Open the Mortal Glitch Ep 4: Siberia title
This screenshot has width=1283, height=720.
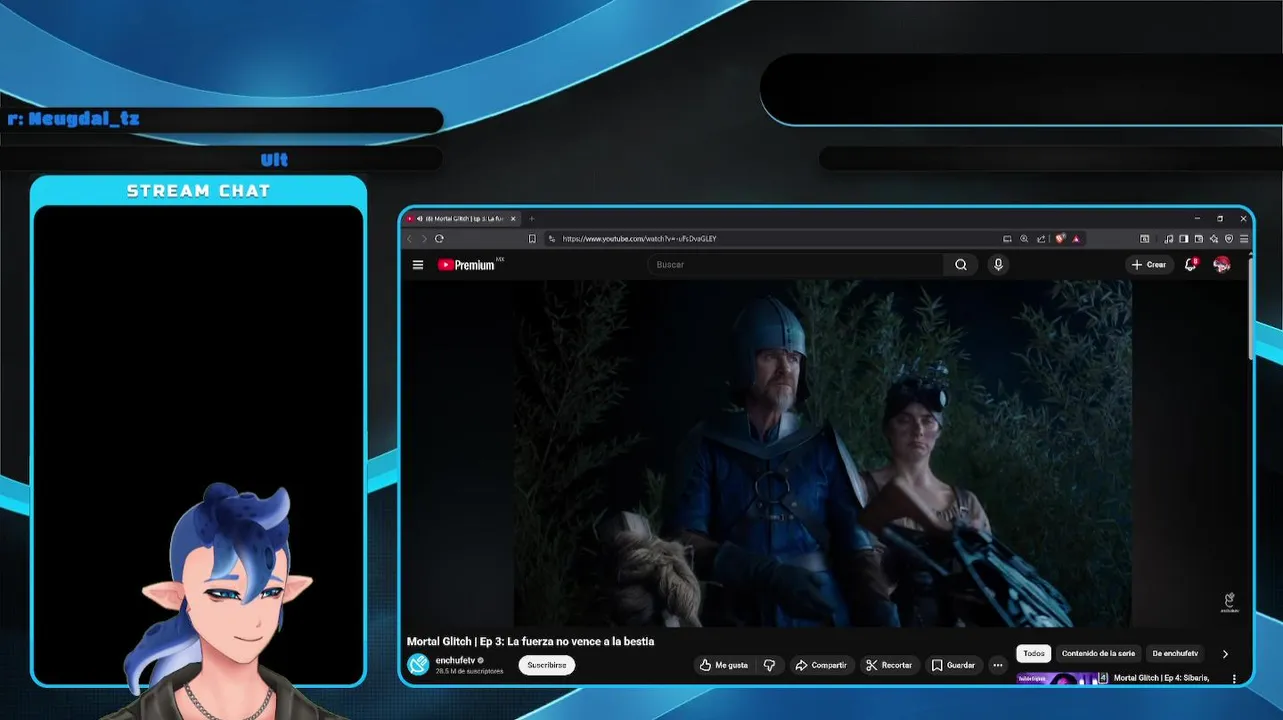1162,678
